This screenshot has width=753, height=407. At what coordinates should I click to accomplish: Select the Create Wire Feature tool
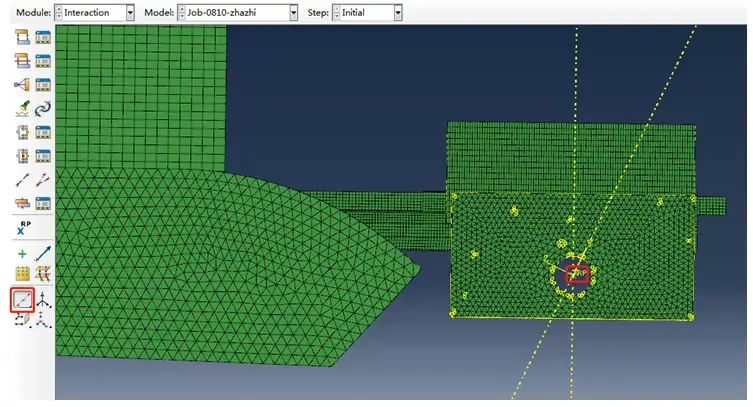pos(22,180)
